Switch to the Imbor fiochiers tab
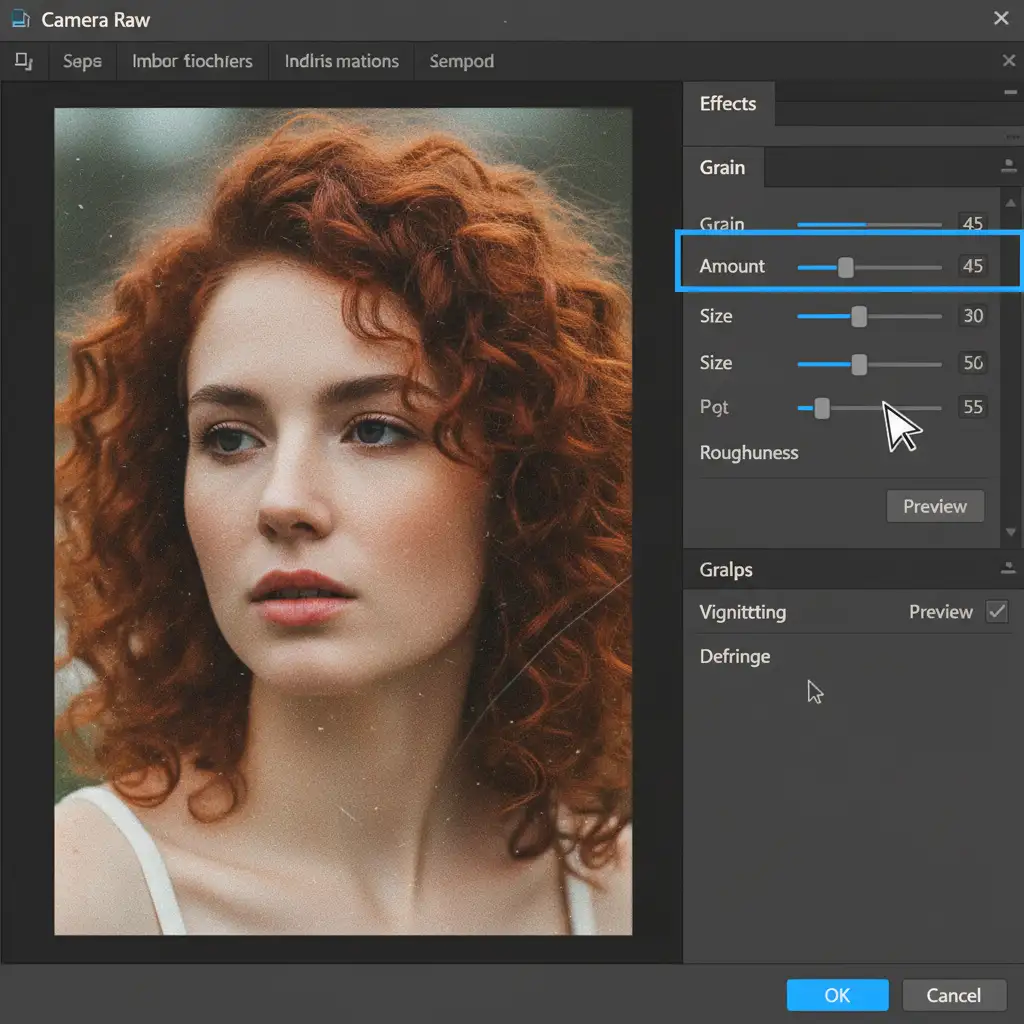This screenshot has height=1024, width=1024. pyautogui.click(x=192, y=62)
